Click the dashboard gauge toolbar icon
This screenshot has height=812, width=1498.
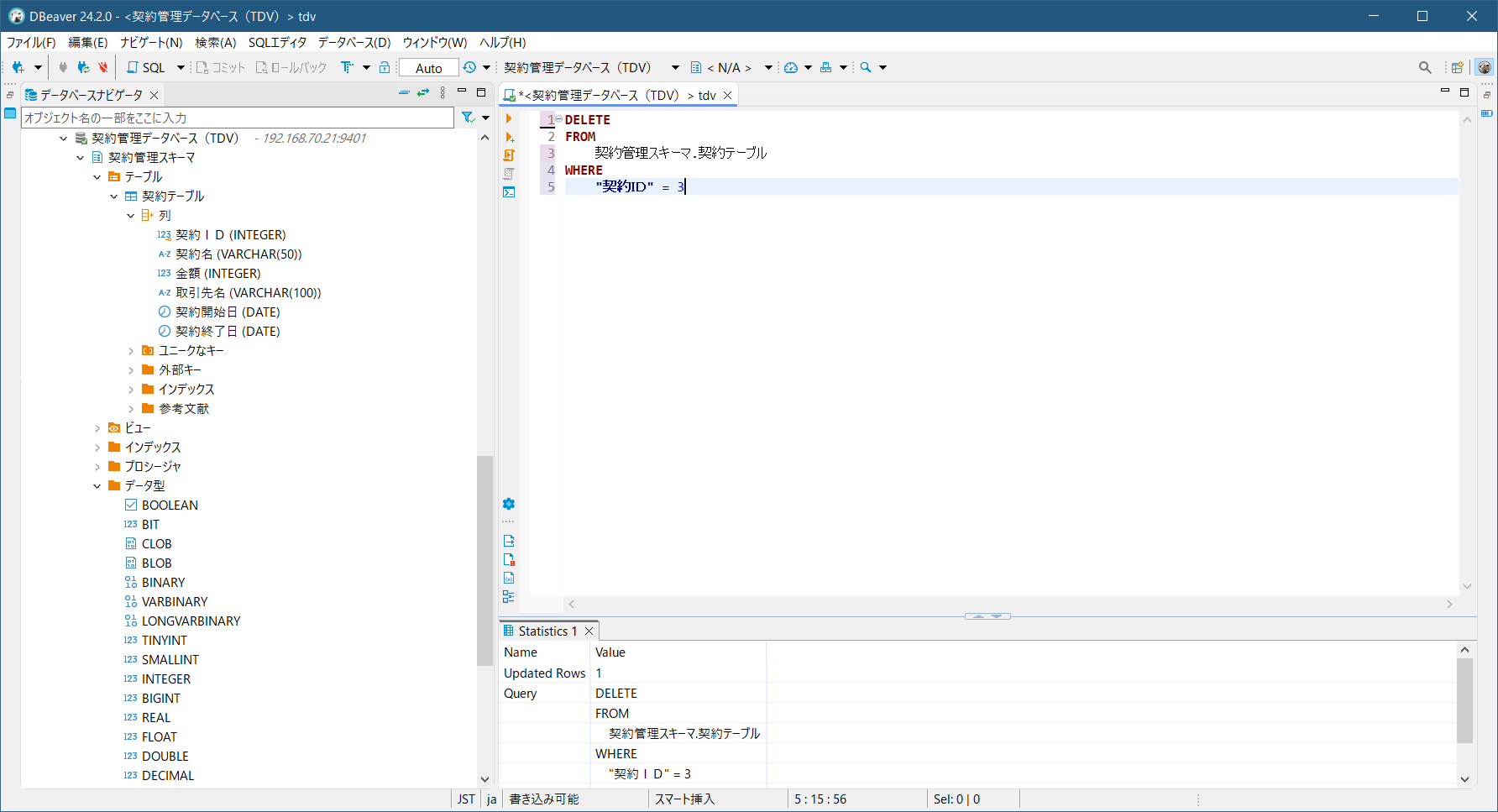click(791, 67)
